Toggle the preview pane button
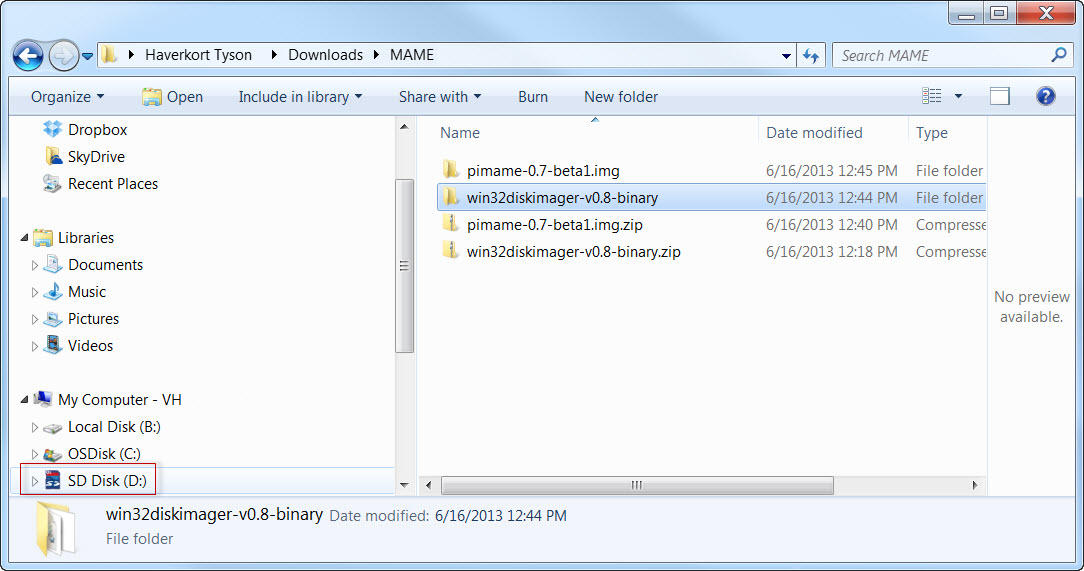Screen dimensions: 1084x571 pyautogui.click(x=1000, y=96)
